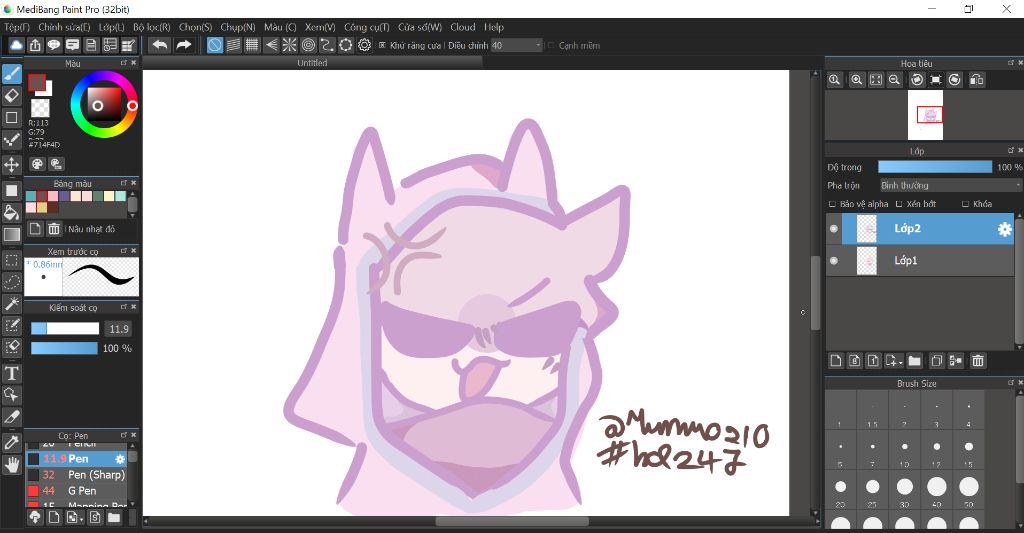Select the Magic Wand tool
The height and width of the screenshot is (533, 1024).
coord(12,303)
